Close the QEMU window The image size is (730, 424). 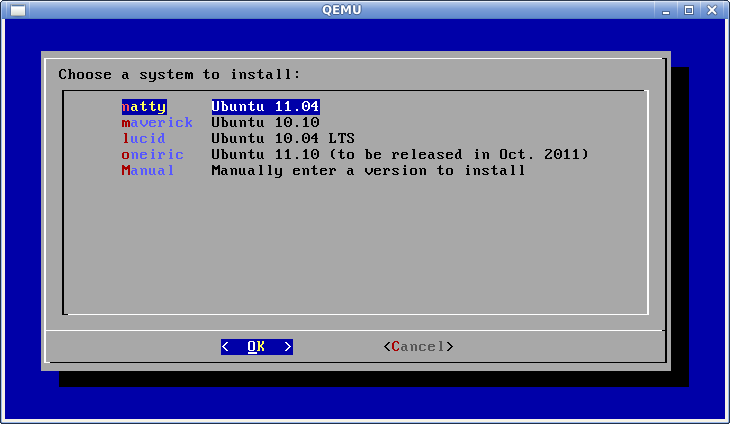pos(712,10)
